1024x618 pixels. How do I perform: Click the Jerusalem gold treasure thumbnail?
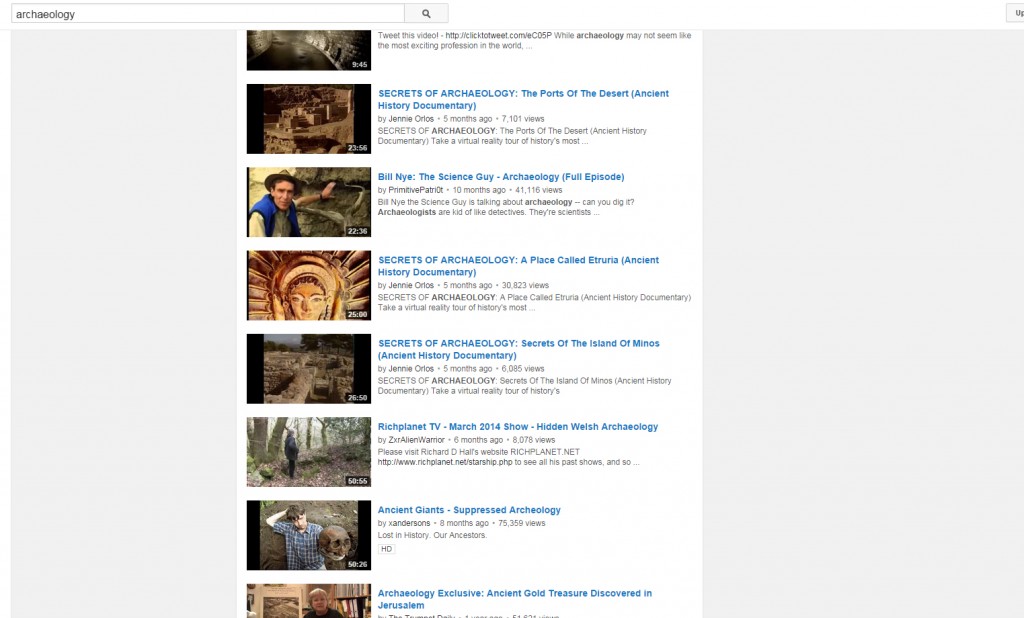pos(309,601)
